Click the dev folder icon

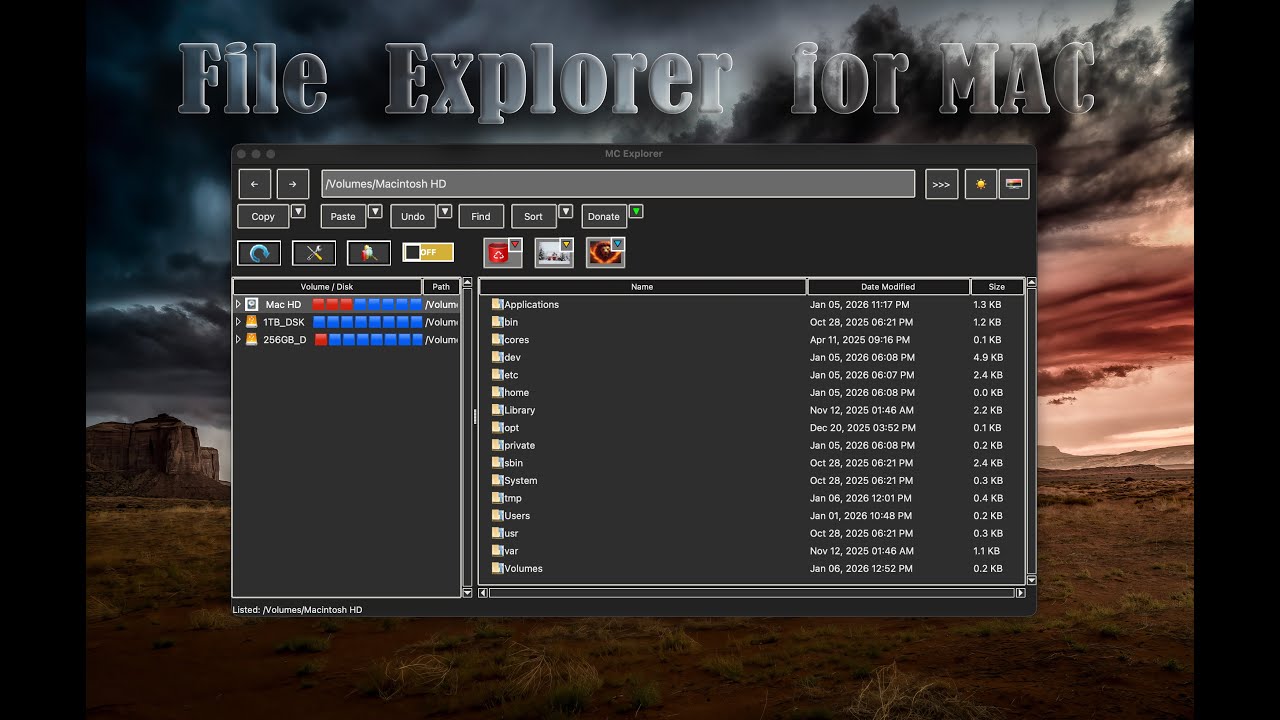[497, 357]
